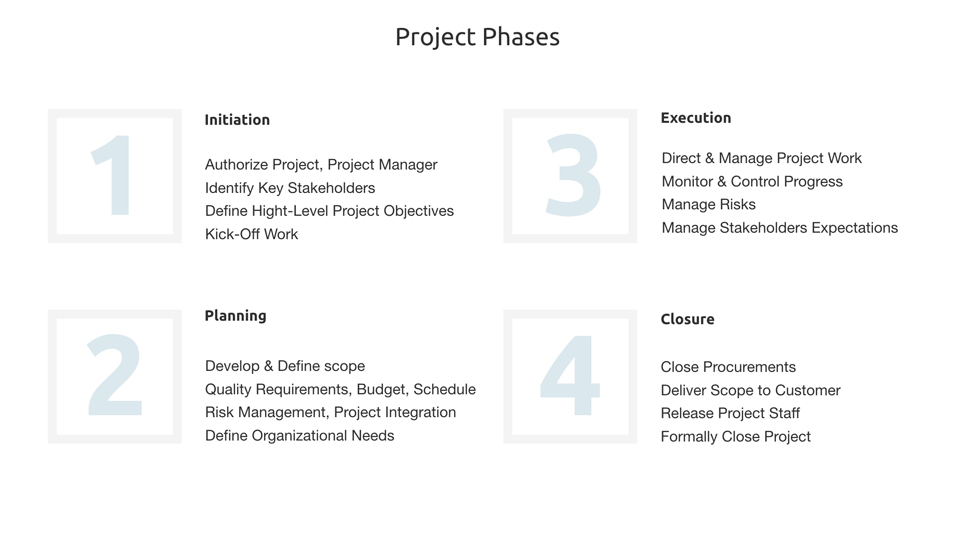Select the Authorize Project, Project Manager line
The image size is (955, 537).
point(321,165)
